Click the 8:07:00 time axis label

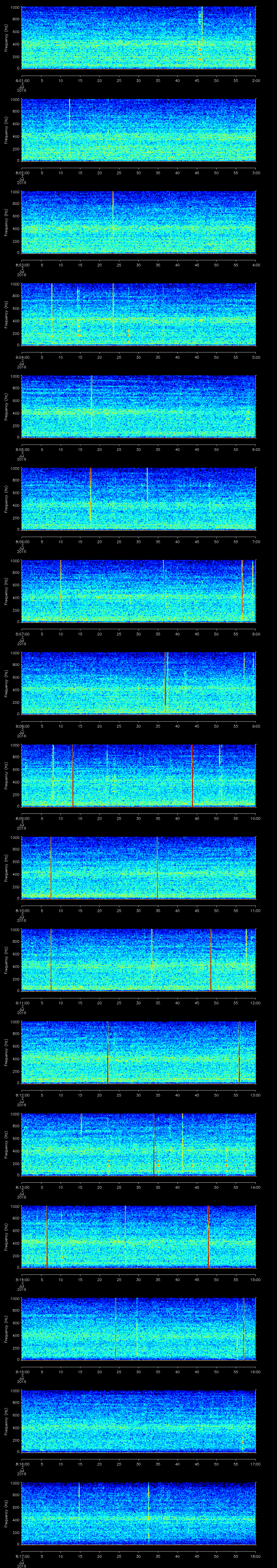pyautogui.click(x=22, y=634)
